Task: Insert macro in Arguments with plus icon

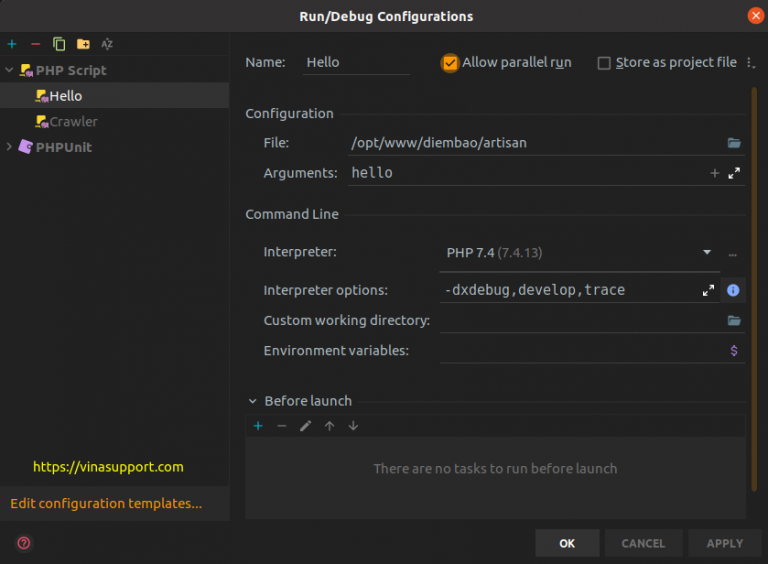Action: coord(715,173)
